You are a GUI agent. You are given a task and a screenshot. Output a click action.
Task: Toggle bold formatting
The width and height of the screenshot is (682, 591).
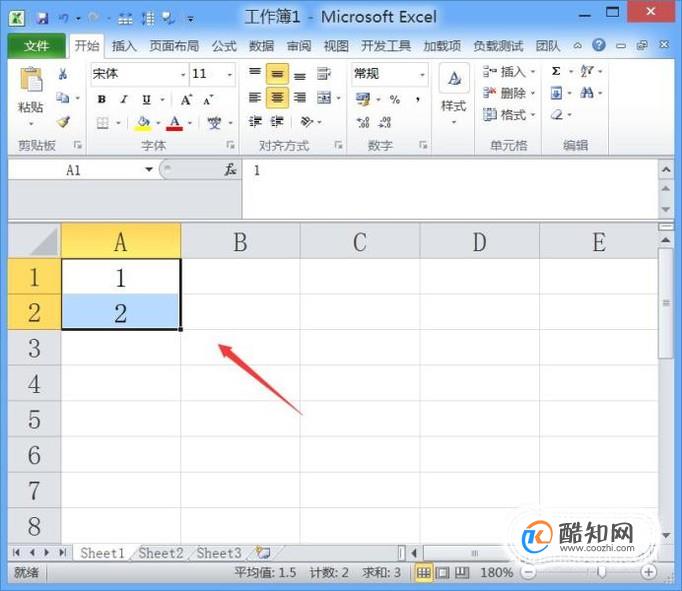tap(101, 100)
